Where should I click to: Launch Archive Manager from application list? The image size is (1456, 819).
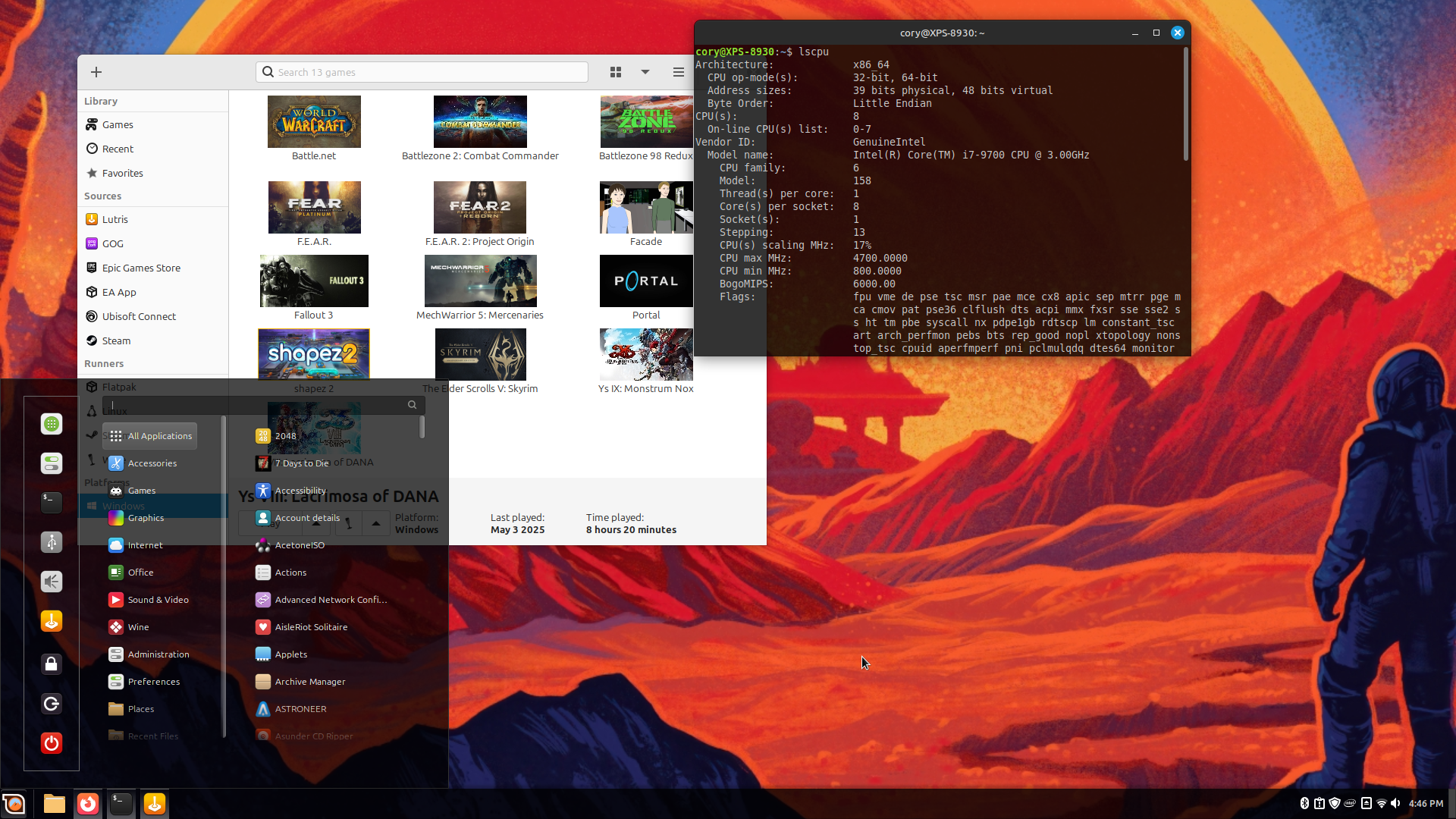tap(309, 682)
